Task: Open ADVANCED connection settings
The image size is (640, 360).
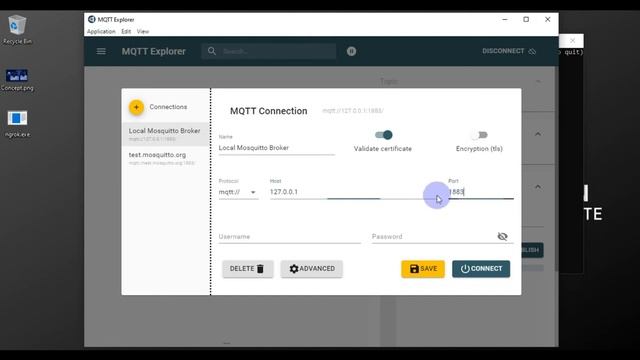Action: 311,269
